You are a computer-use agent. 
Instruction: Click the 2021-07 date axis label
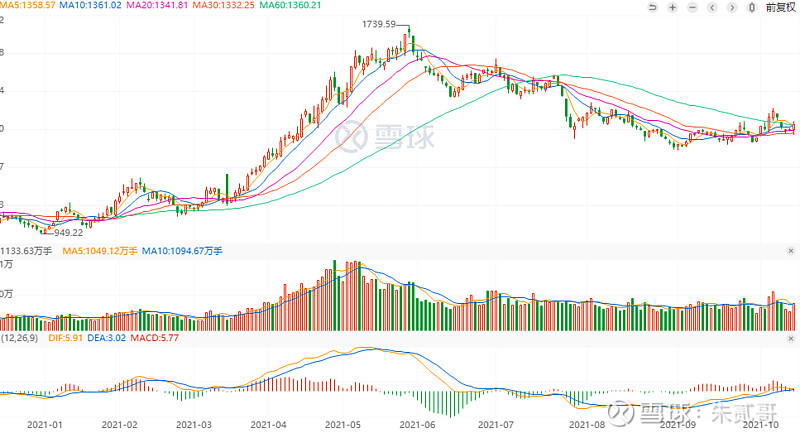coord(496,425)
